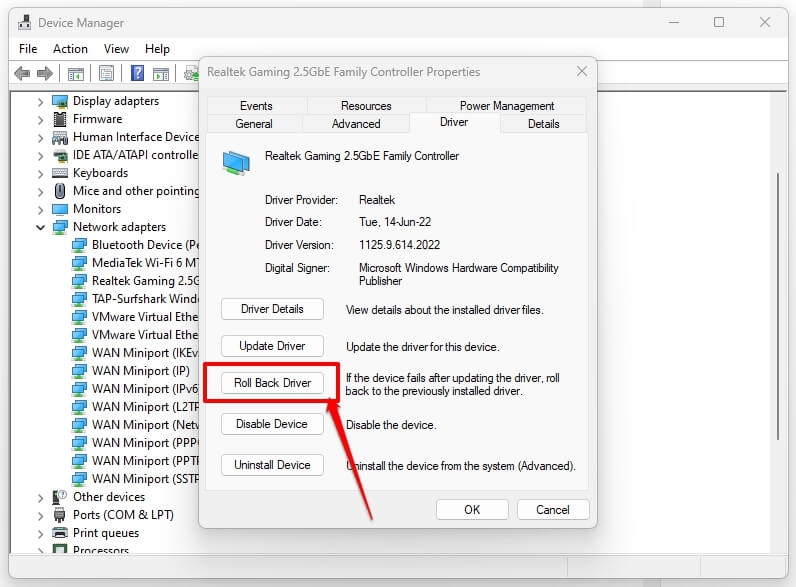
Task: Click the Device Manager title bar icon
Action: pyautogui.click(x=24, y=22)
